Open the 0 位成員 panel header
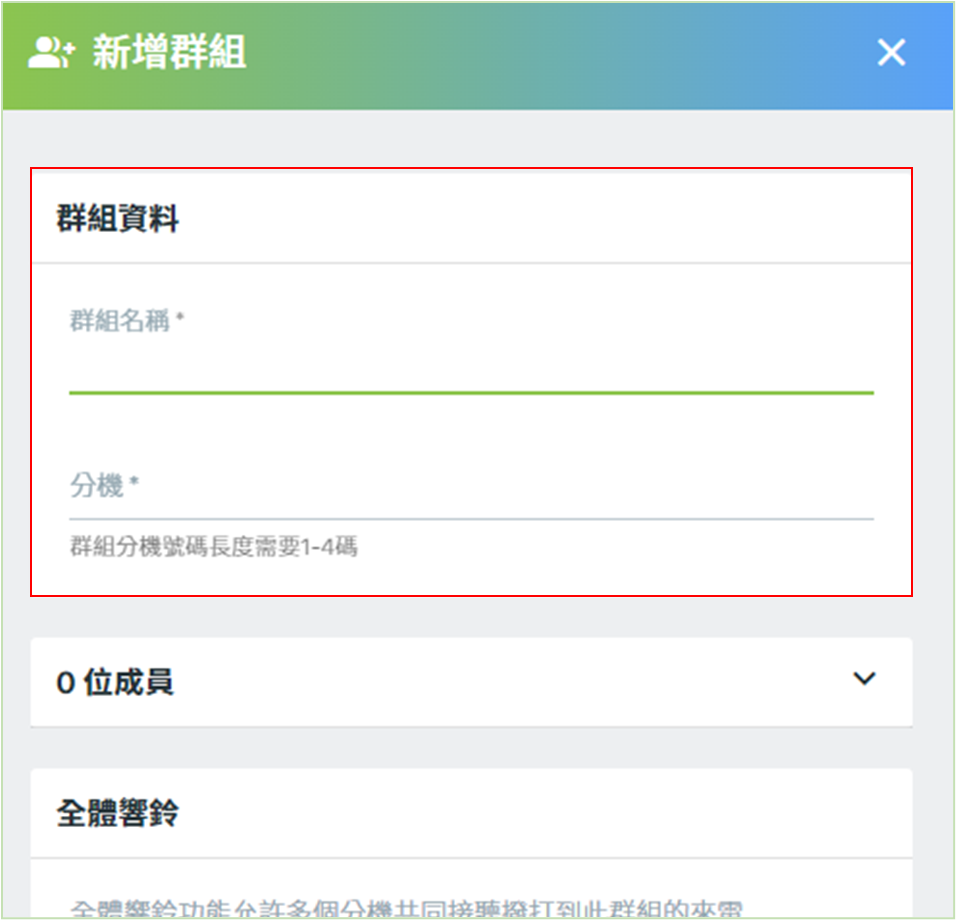The image size is (956, 920). 471,682
